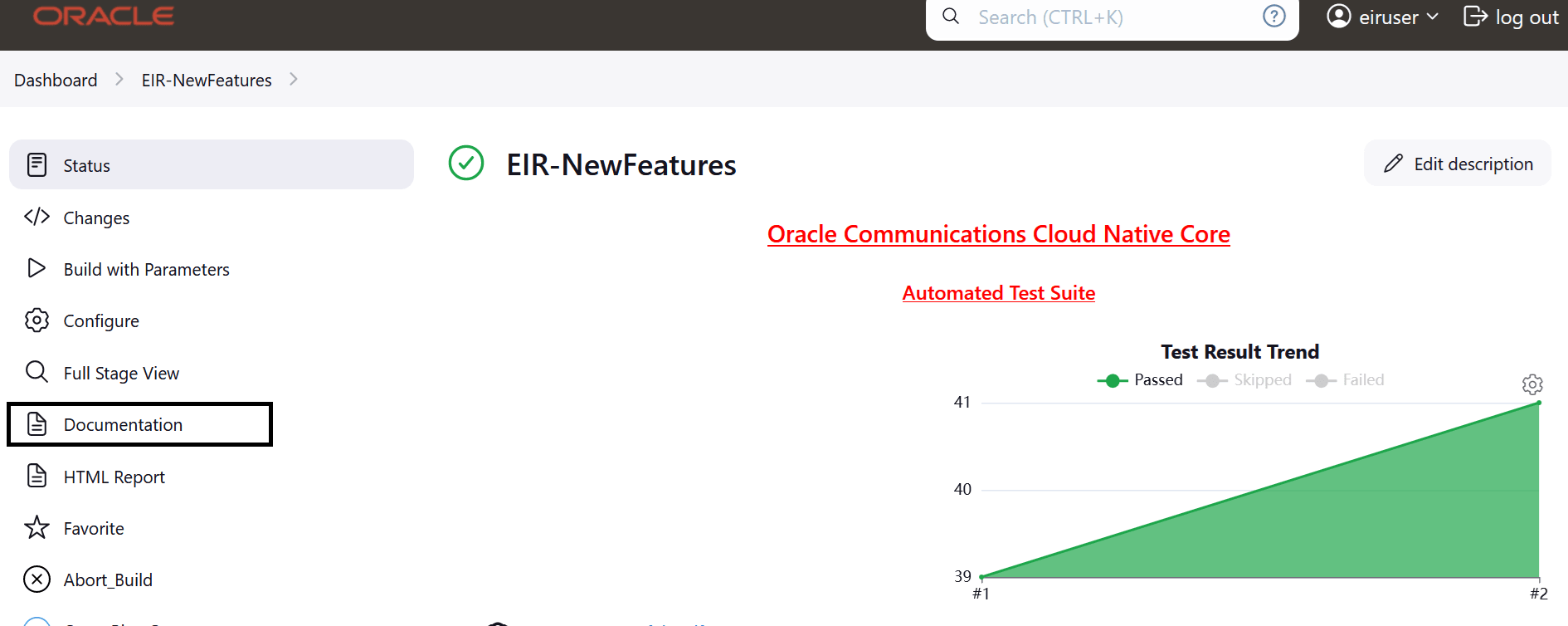Click EIR-NewFeatures breadcrumb link
The height and width of the screenshot is (626, 1568).
(207, 80)
